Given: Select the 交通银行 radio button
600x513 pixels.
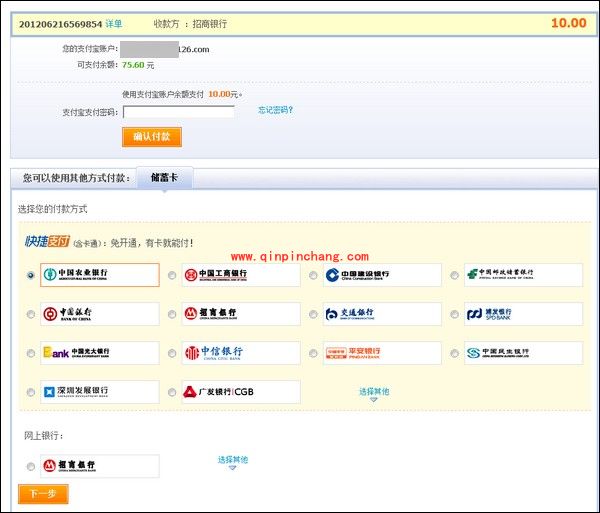Looking at the screenshot, I should click(x=313, y=314).
